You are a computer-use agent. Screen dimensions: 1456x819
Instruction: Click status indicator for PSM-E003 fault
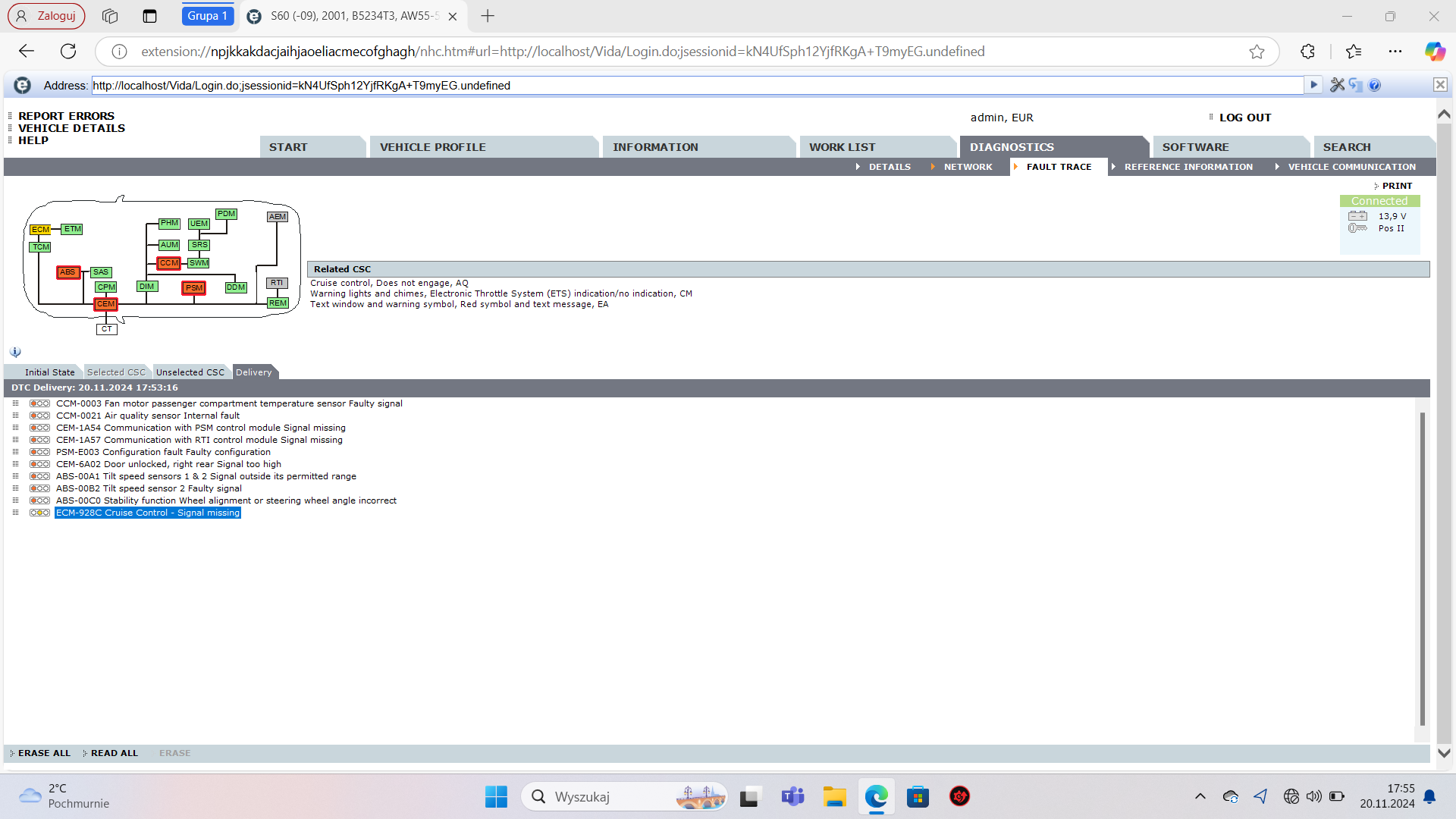click(39, 452)
